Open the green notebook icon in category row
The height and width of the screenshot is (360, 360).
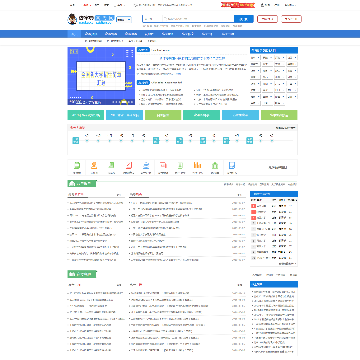click(77, 165)
